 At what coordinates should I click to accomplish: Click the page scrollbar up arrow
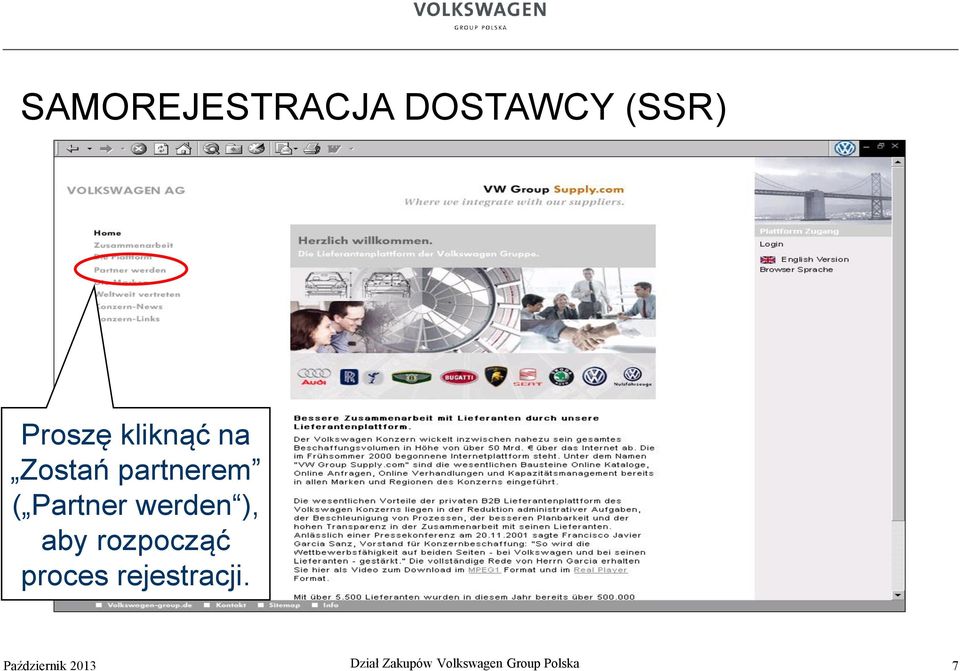[x=898, y=163]
